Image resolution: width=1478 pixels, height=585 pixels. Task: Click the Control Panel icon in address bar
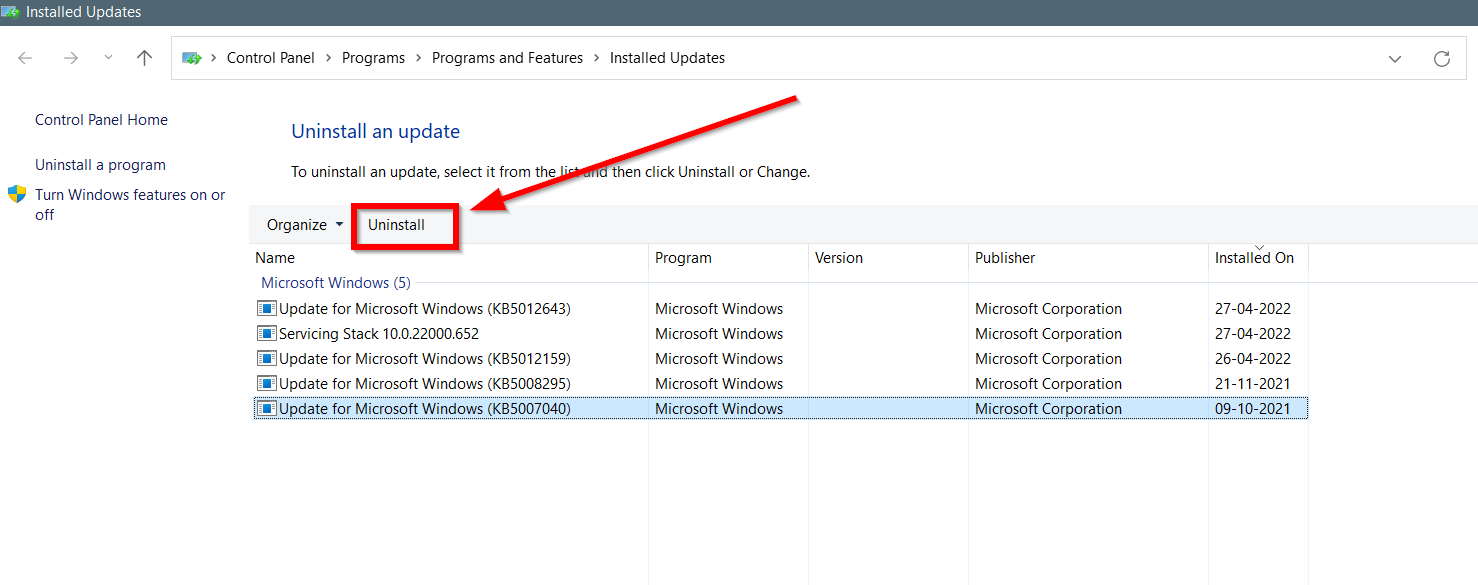tap(192, 58)
